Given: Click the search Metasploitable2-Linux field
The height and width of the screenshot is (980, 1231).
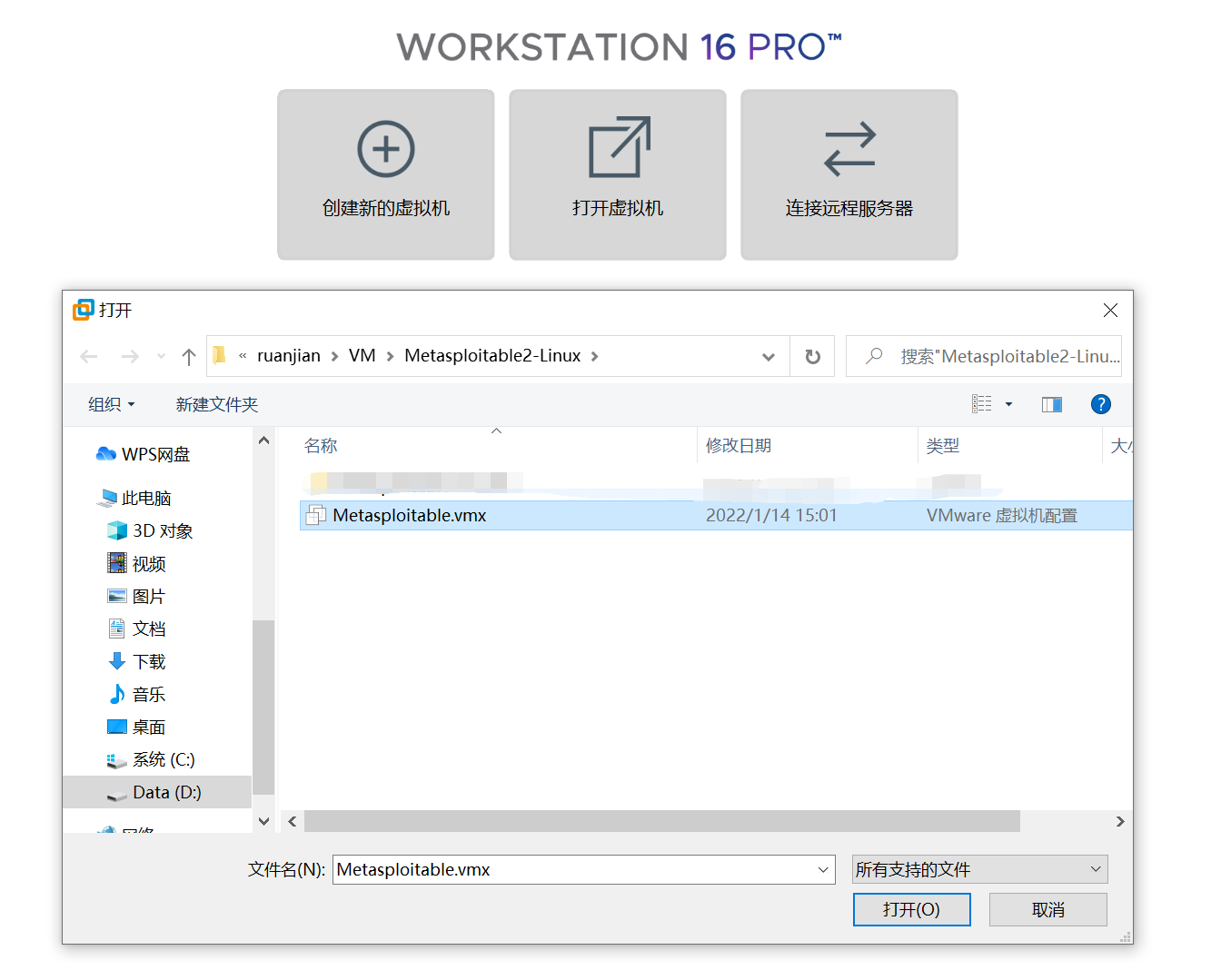Looking at the screenshot, I should tap(984, 356).
